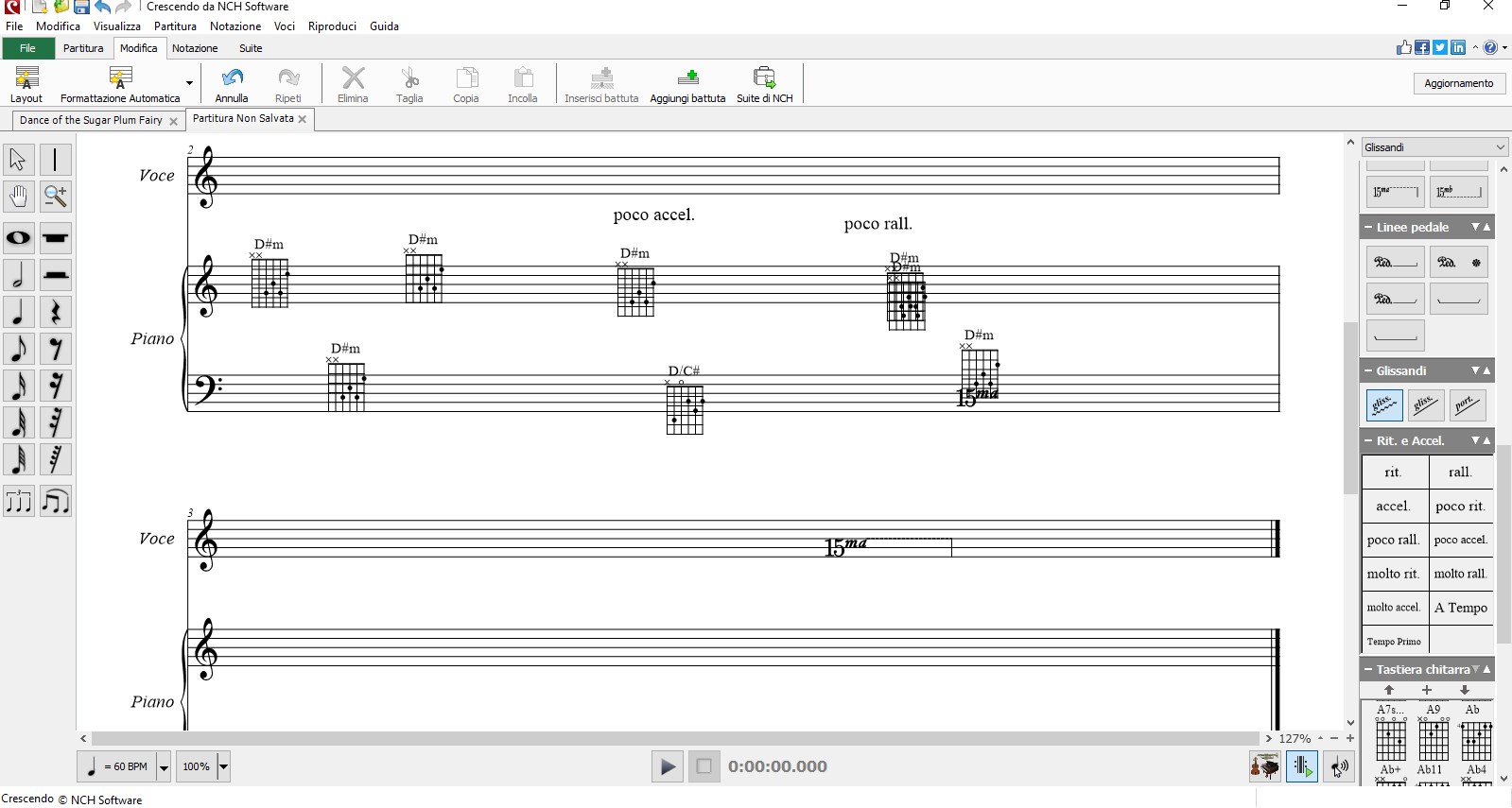Insert the rit. marking
Viewport: 1512px width, 808px height.
coord(1394,472)
